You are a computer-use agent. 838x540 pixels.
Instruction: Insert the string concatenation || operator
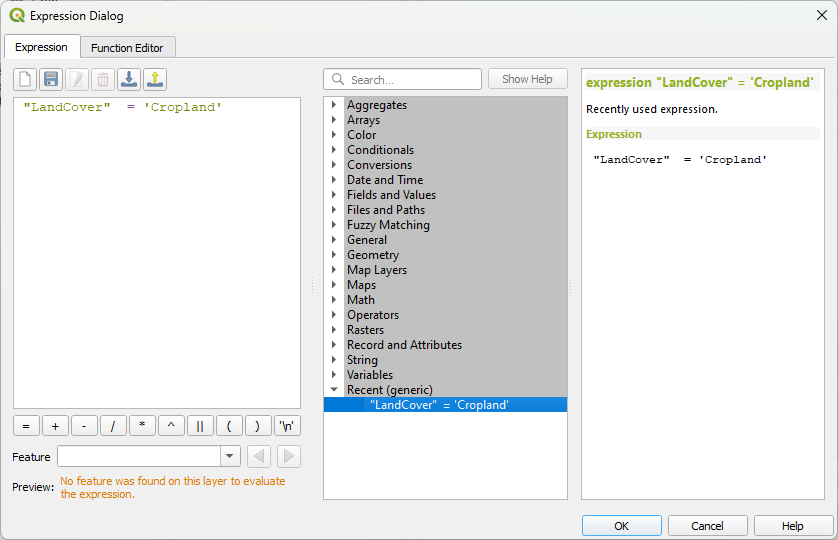pos(200,426)
